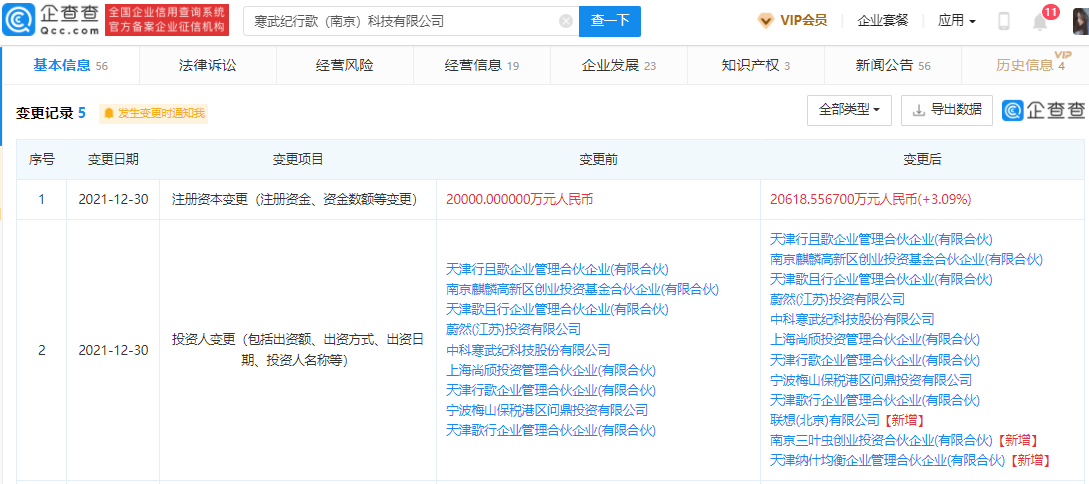Open 上海尚颀投资管理合伙企业 in 变更后 column

point(875,339)
